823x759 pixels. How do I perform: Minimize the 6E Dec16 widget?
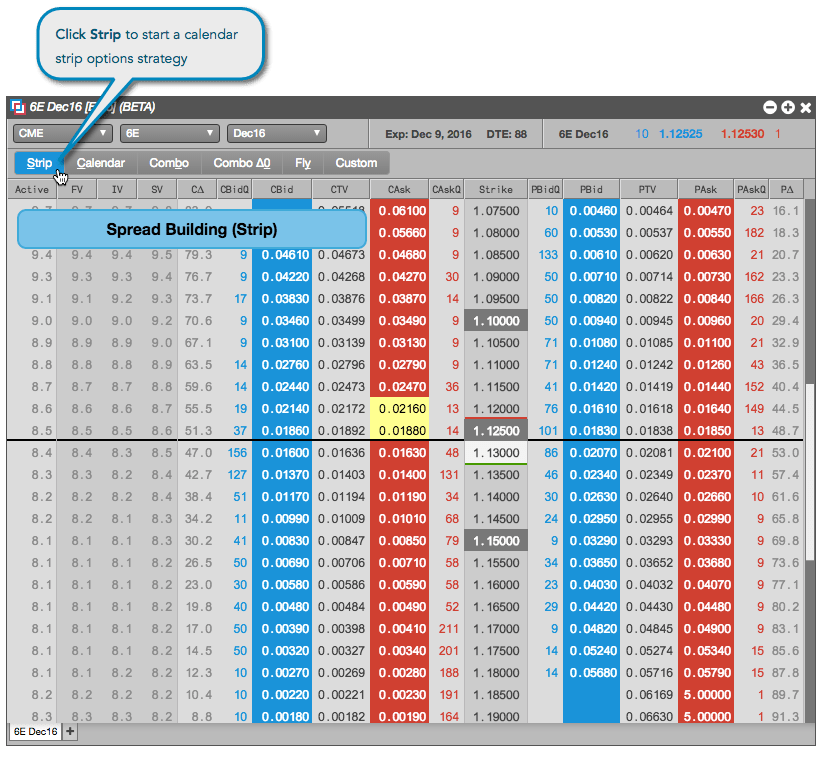[769, 108]
